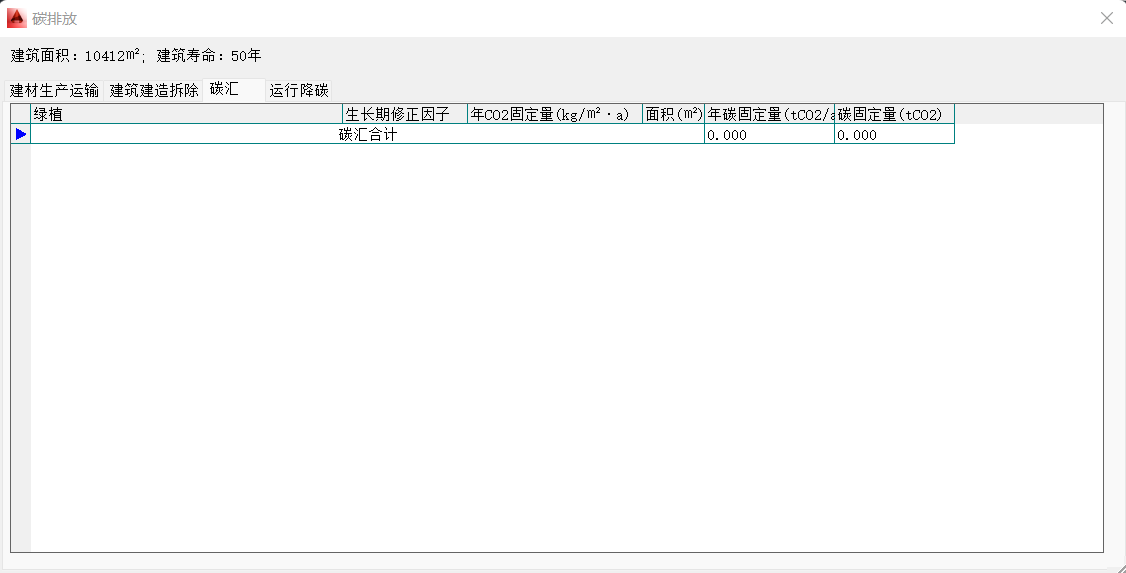Click the 面积(m²) column header
1126x573 pixels.
[673, 114]
